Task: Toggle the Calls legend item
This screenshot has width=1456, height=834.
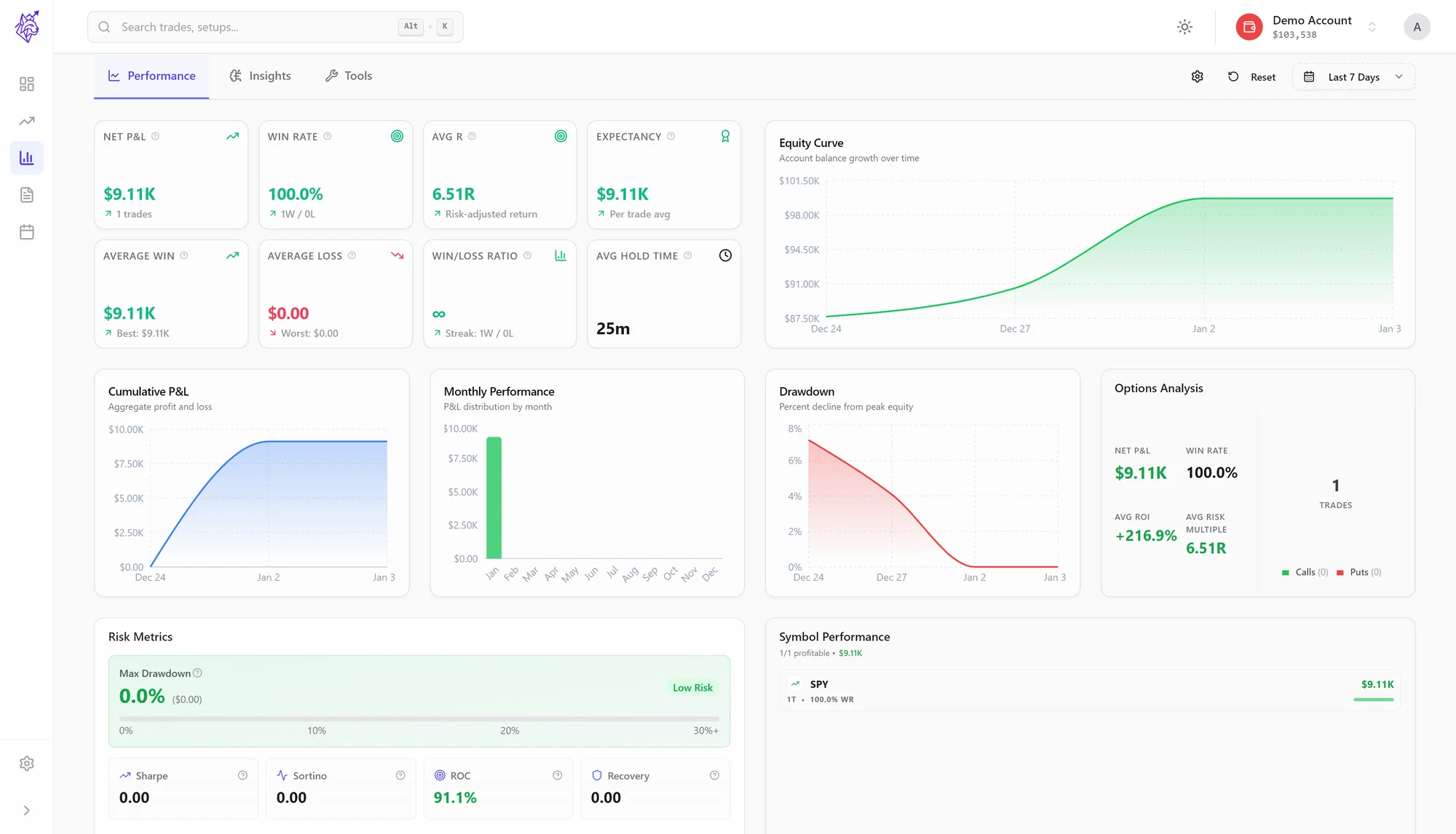Action: (1305, 572)
